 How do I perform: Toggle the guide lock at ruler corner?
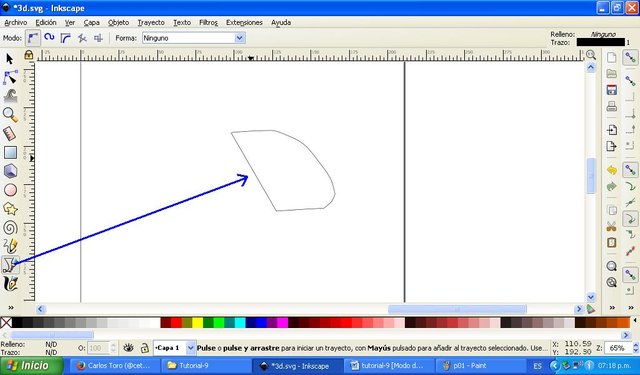(29, 54)
